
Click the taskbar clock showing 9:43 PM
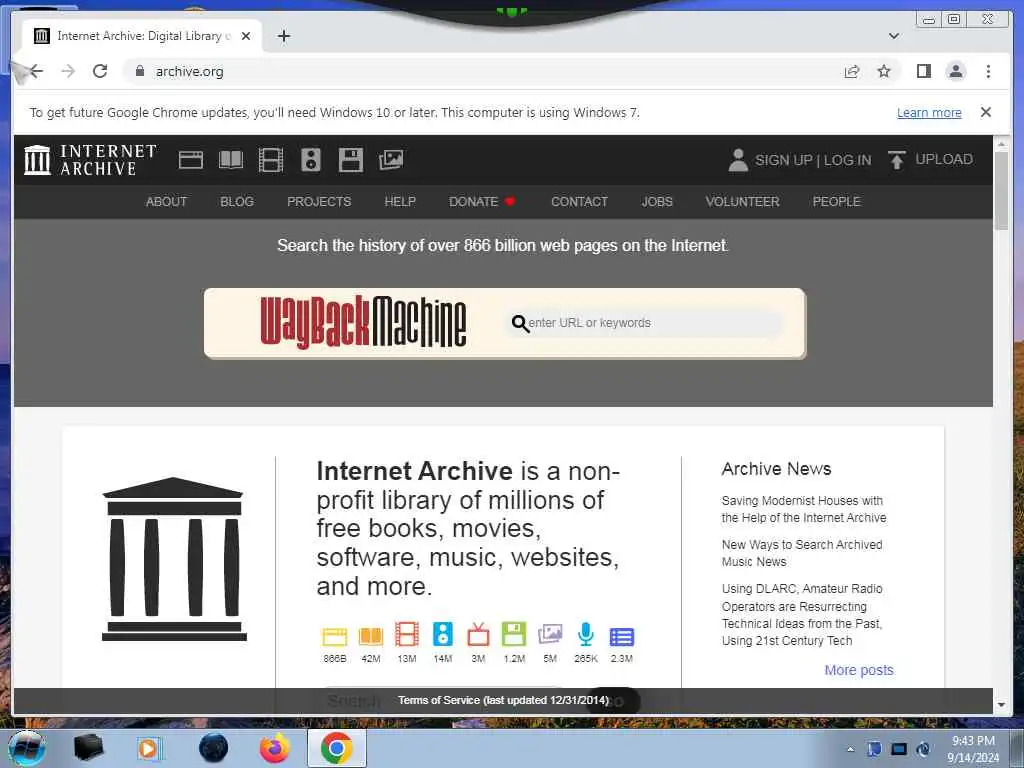pyautogui.click(x=973, y=749)
